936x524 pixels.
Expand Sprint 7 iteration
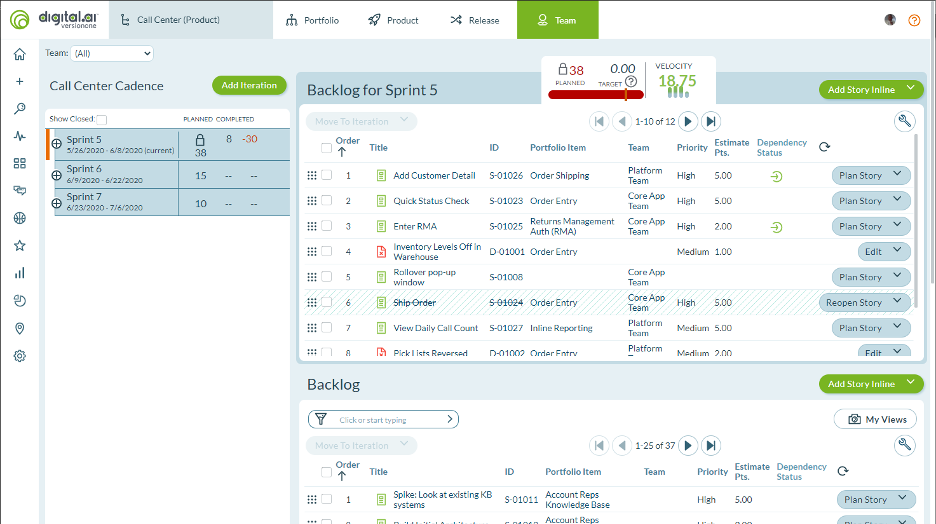point(57,203)
